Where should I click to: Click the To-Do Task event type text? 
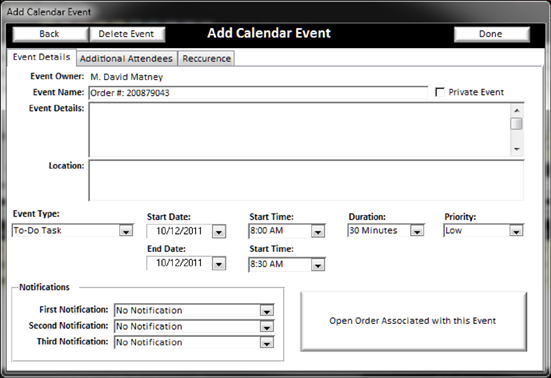pyautogui.click(x=38, y=230)
